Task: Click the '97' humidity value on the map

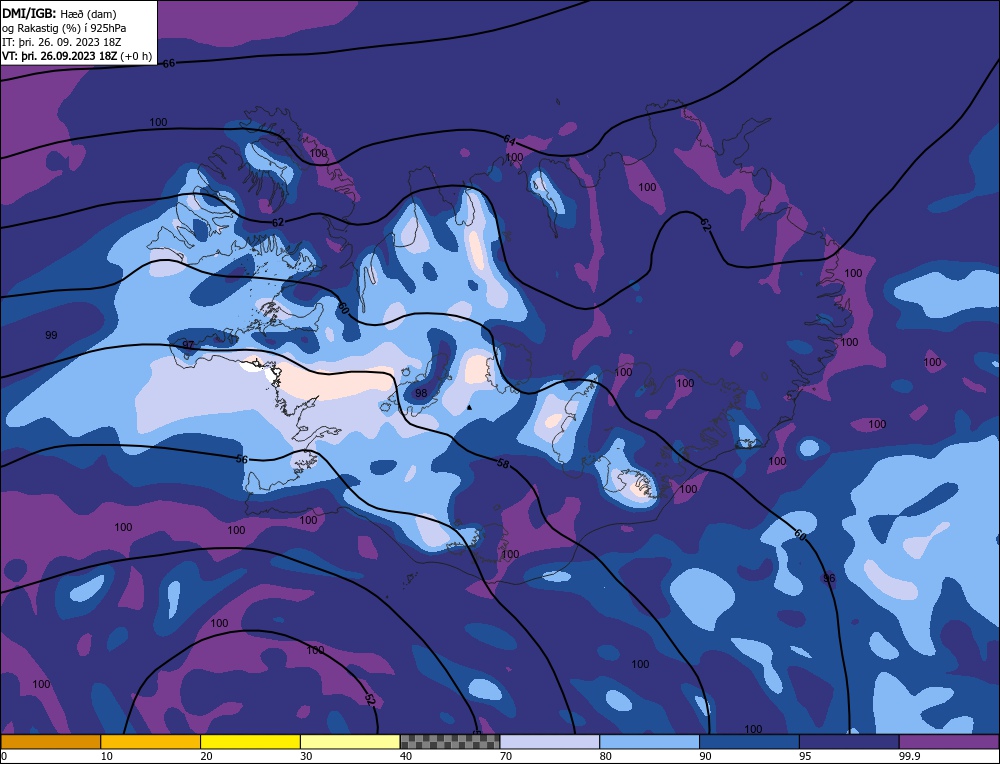Action: pos(188,344)
